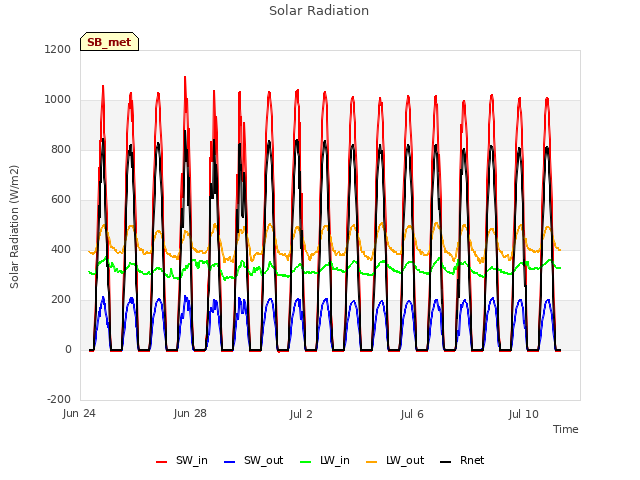The height and width of the screenshot is (480, 640).
Task: Toggle the SW_out legend entry
Action: click(x=253, y=461)
